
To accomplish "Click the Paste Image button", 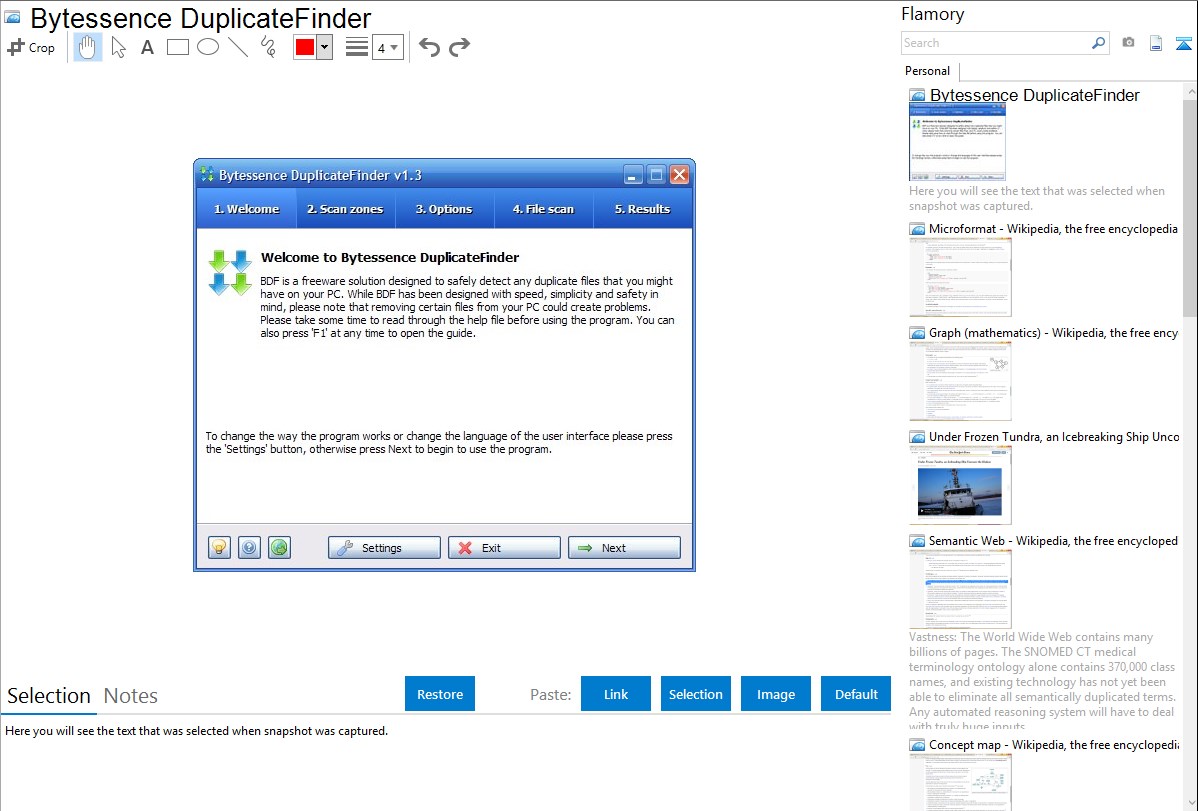I will (x=775, y=694).
